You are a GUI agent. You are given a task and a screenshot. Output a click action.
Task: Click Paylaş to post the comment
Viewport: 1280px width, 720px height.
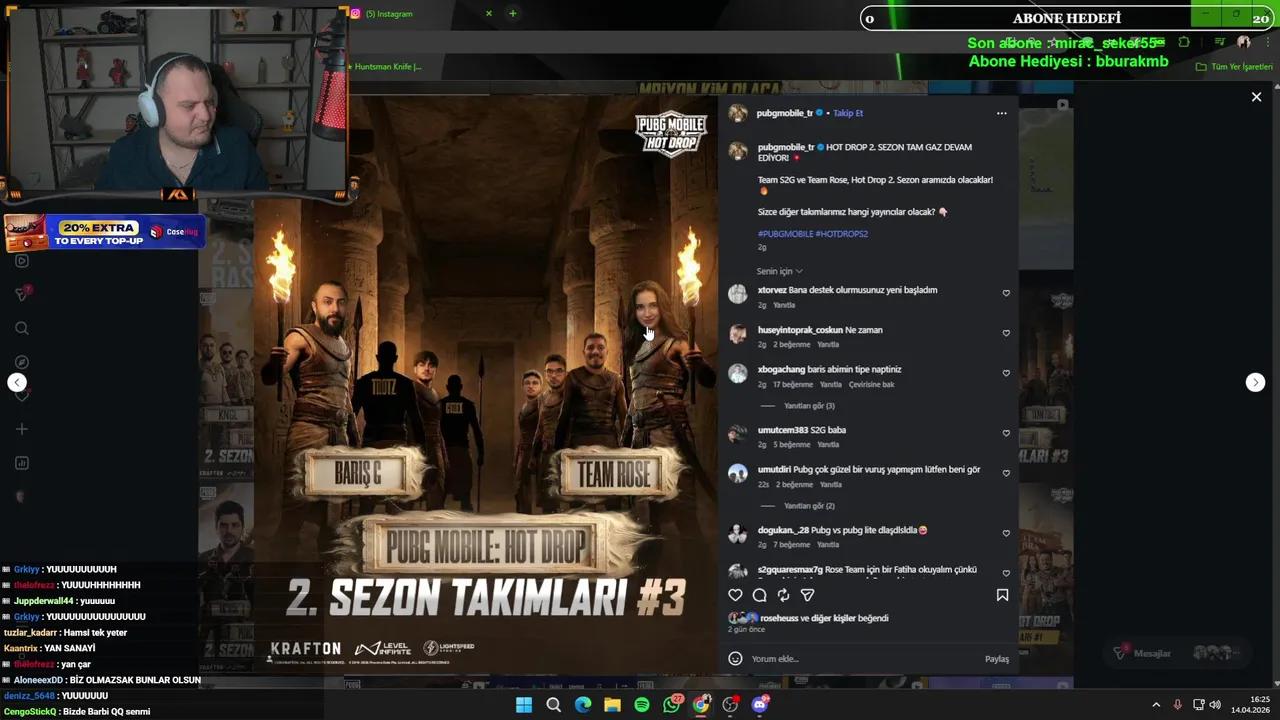click(996, 659)
